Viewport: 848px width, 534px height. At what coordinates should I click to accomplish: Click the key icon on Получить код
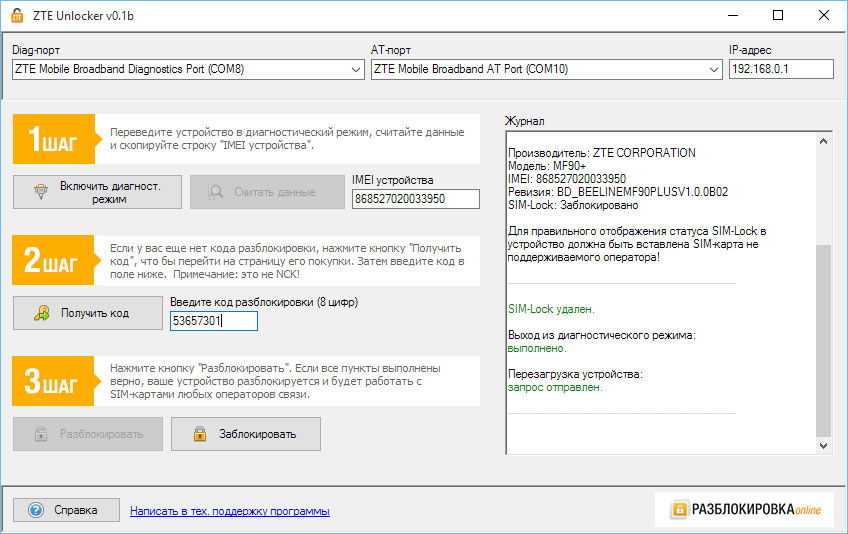(41, 313)
